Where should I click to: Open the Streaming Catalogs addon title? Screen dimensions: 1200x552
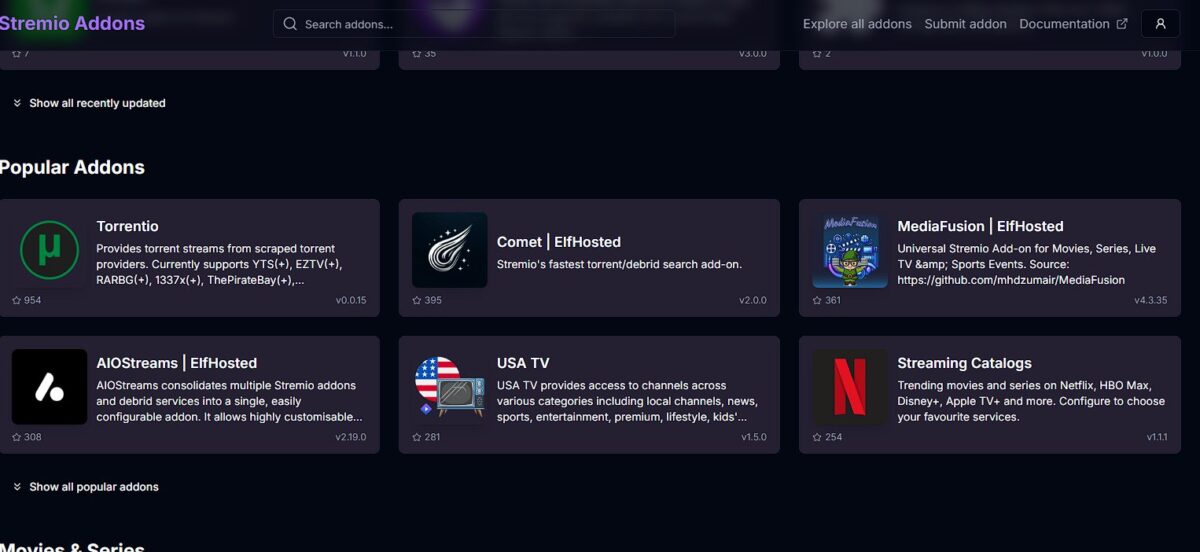[x=964, y=363]
